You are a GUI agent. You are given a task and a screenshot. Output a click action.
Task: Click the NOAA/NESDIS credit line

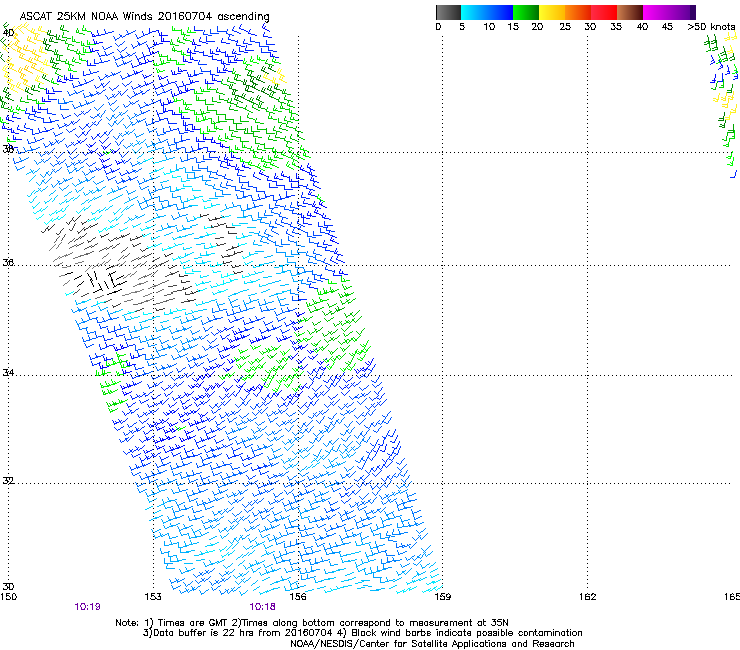point(432,644)
